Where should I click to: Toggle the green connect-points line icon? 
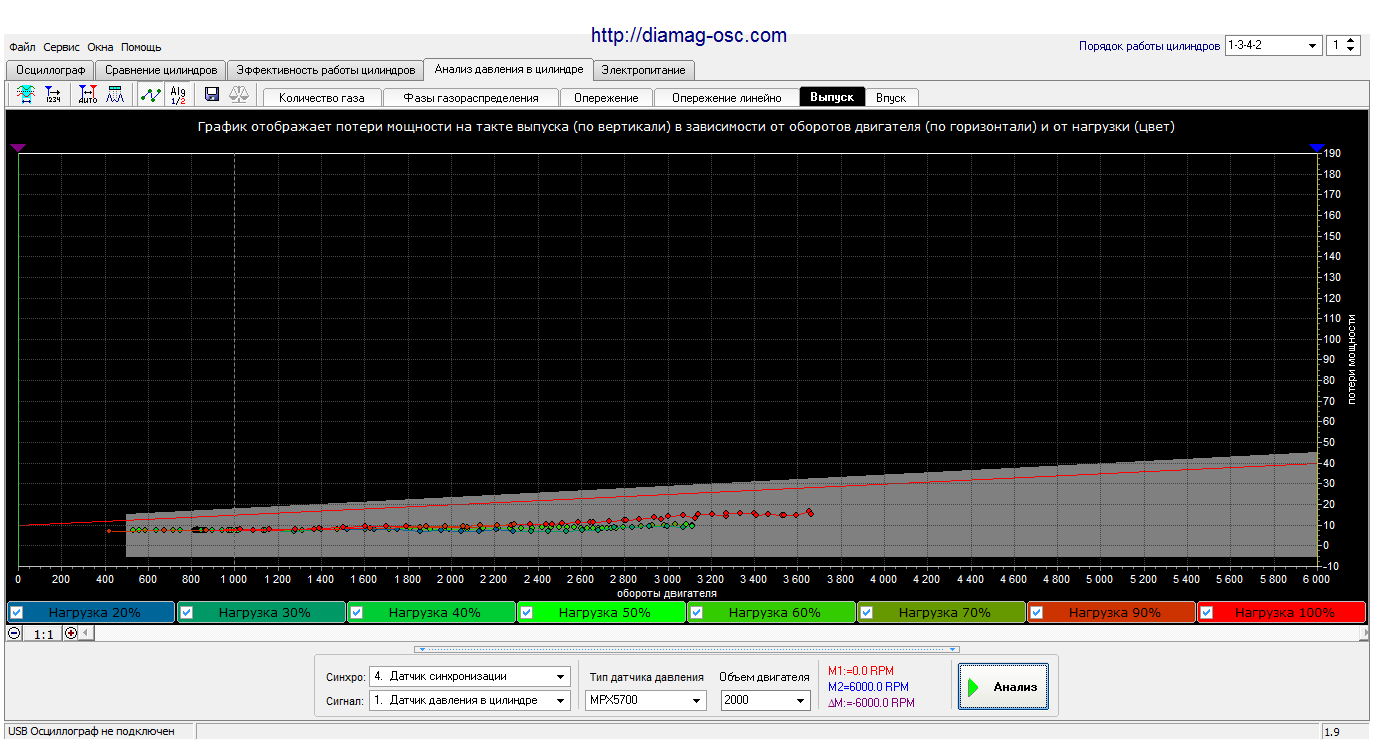(x=151, y=95)
